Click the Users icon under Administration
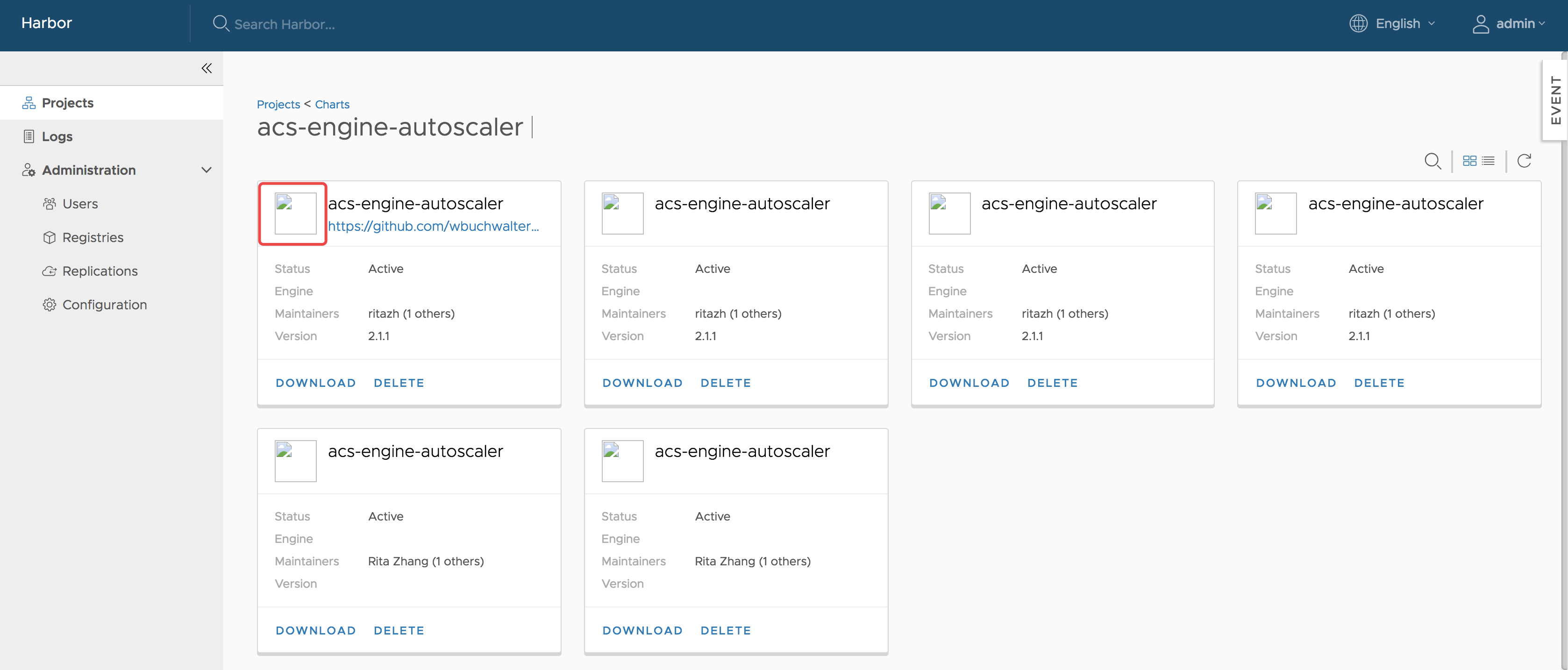The height and width of the screenshot is (670, 1568). (x=50, y=203)
